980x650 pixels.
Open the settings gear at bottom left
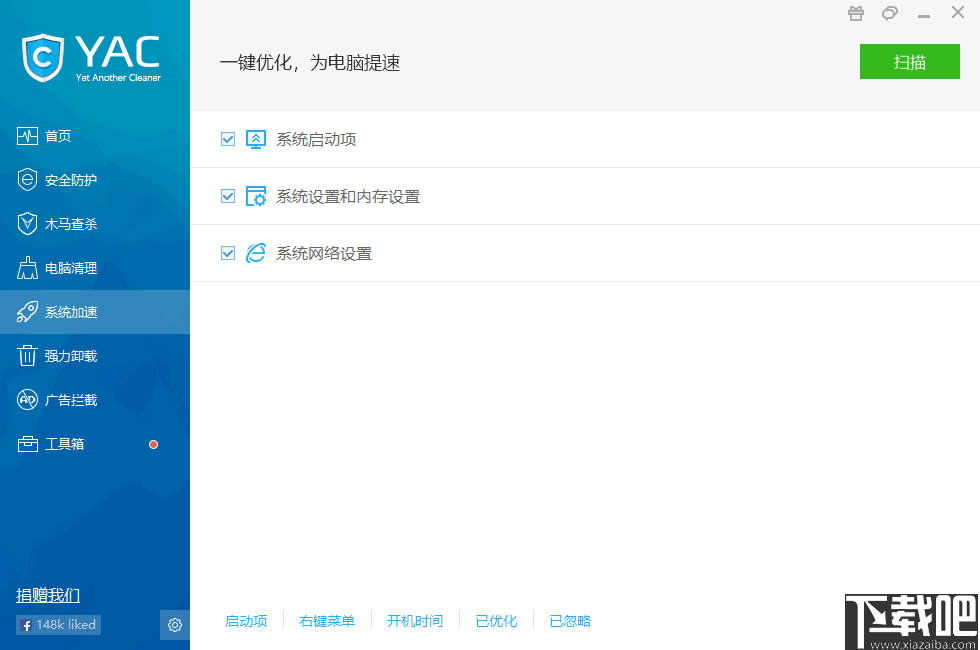pos(174,624)
